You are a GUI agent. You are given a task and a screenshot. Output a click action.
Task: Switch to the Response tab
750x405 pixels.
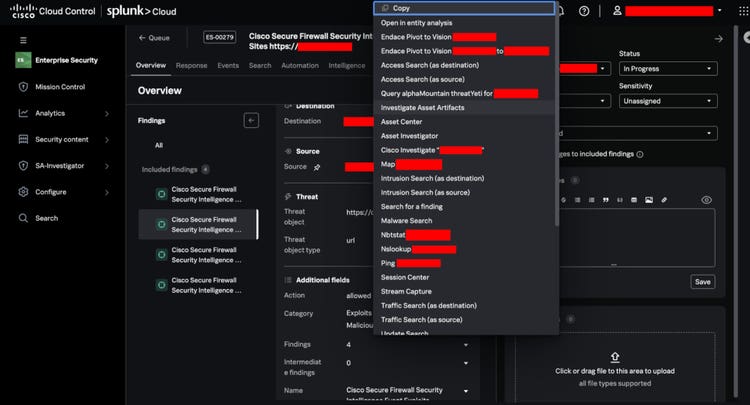(x=191, y=66)
